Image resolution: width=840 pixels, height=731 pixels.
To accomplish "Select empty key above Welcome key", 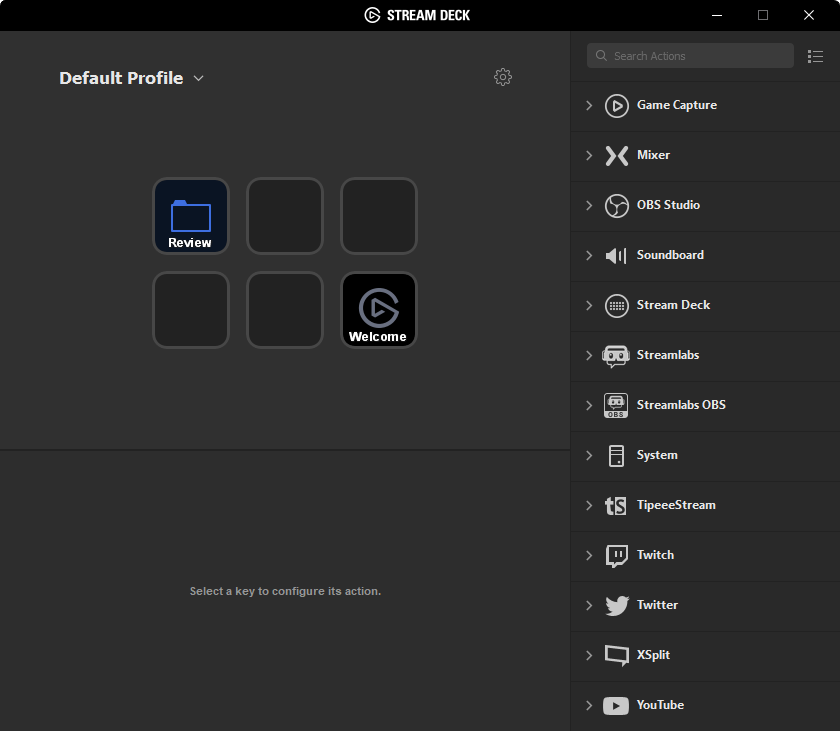I will click(x=379, y=216).
